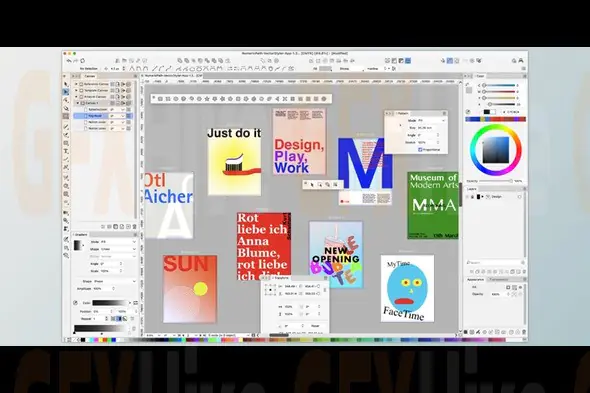Toggle the Canvas 1 checkbox
This screenshot has height=393, width=590.
[x=83, y=103]
